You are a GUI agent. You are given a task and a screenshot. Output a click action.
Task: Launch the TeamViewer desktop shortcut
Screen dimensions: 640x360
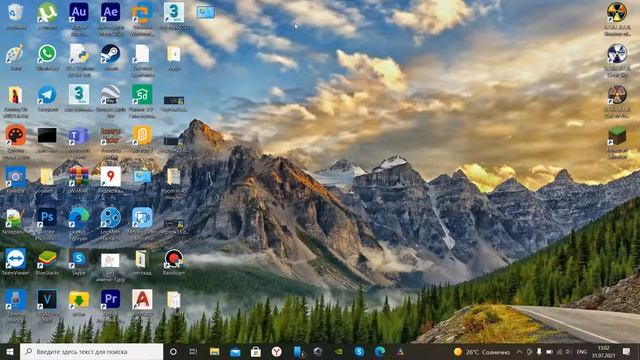(16, 258)
